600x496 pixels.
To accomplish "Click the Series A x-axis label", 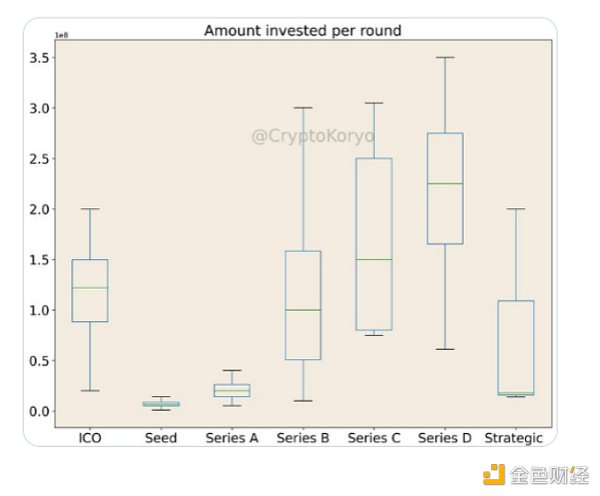I will [232, 438].
